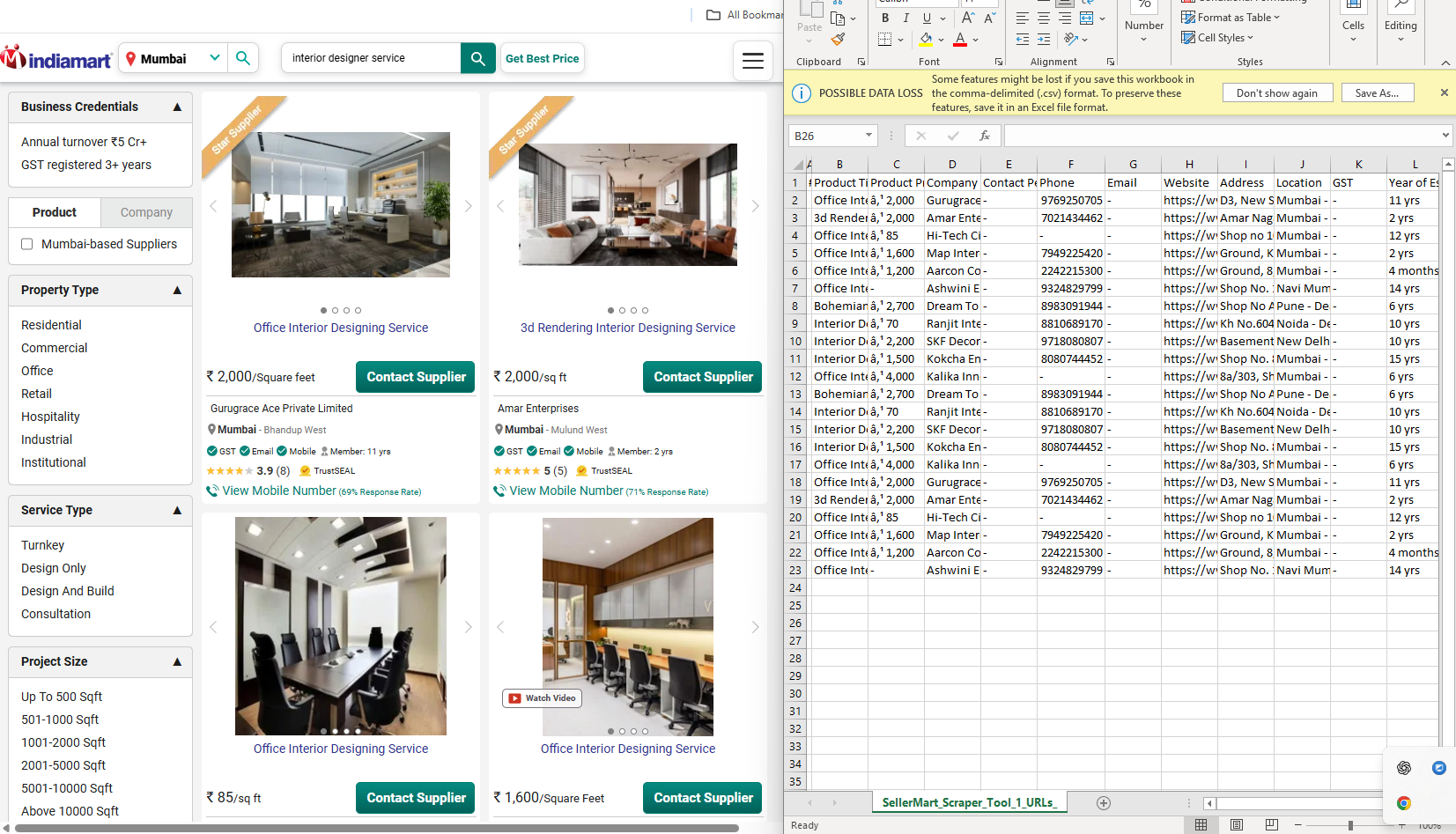Apply the yellow fill color swatch
The width and height of the screenshot is (1456, 834).
tap(926, 40)
